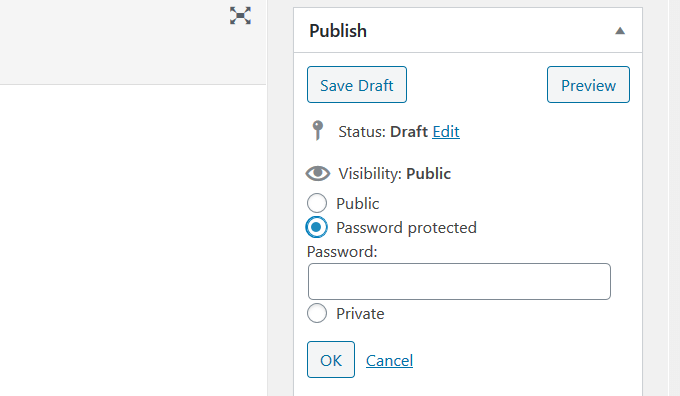Open the post Preview
Image resolution: width=680 pixels, height=396 pixels.
(588, 85)
